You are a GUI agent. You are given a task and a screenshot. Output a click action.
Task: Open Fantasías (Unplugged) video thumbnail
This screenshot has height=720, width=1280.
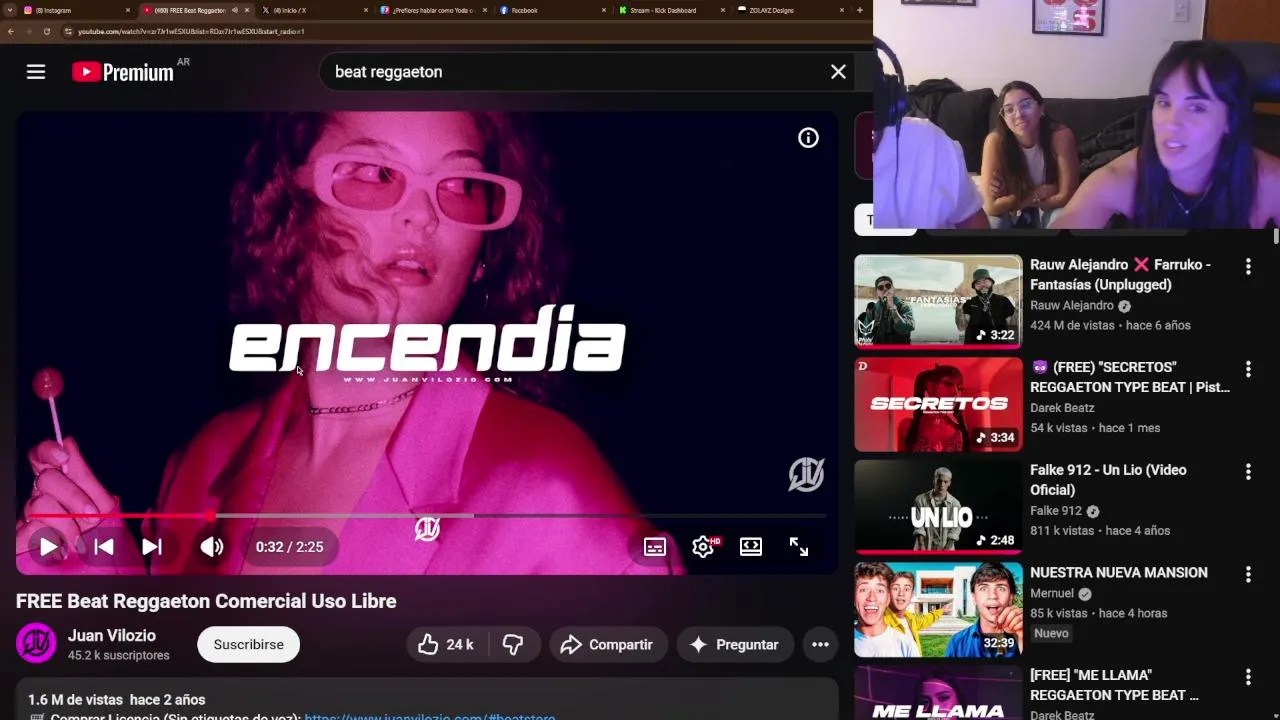(x=938, y=301)
